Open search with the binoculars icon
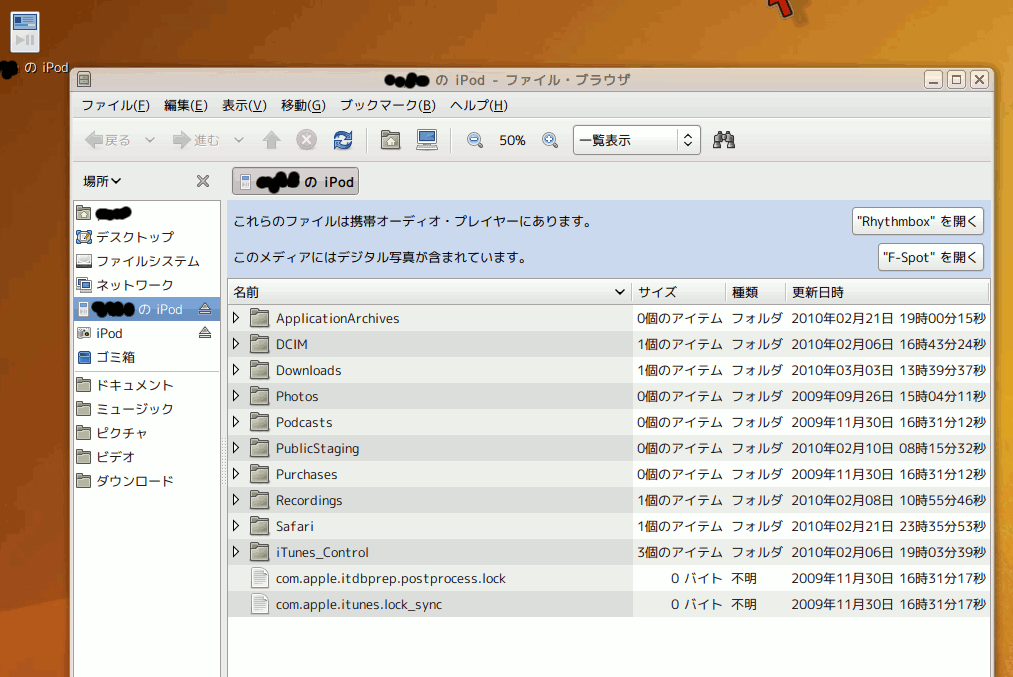1013x677 pixels. click(x=724, y=140)
